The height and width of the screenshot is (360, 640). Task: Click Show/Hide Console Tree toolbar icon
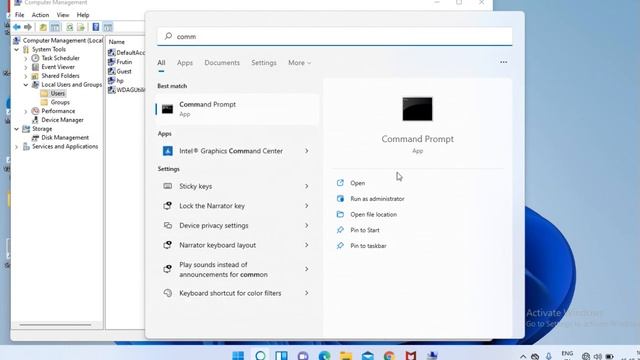[55, 27]
